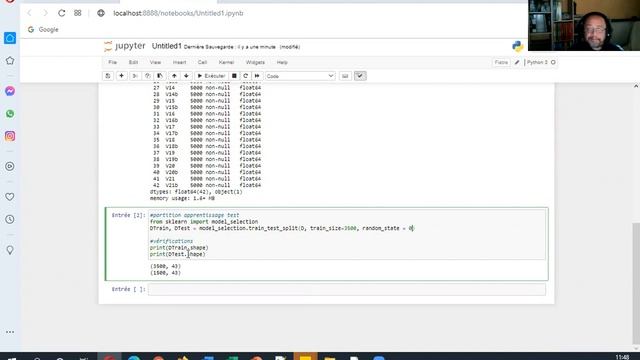Insert a new cell below with plus icon
This screenshot has width=640, height=360.
click(122, 76)
